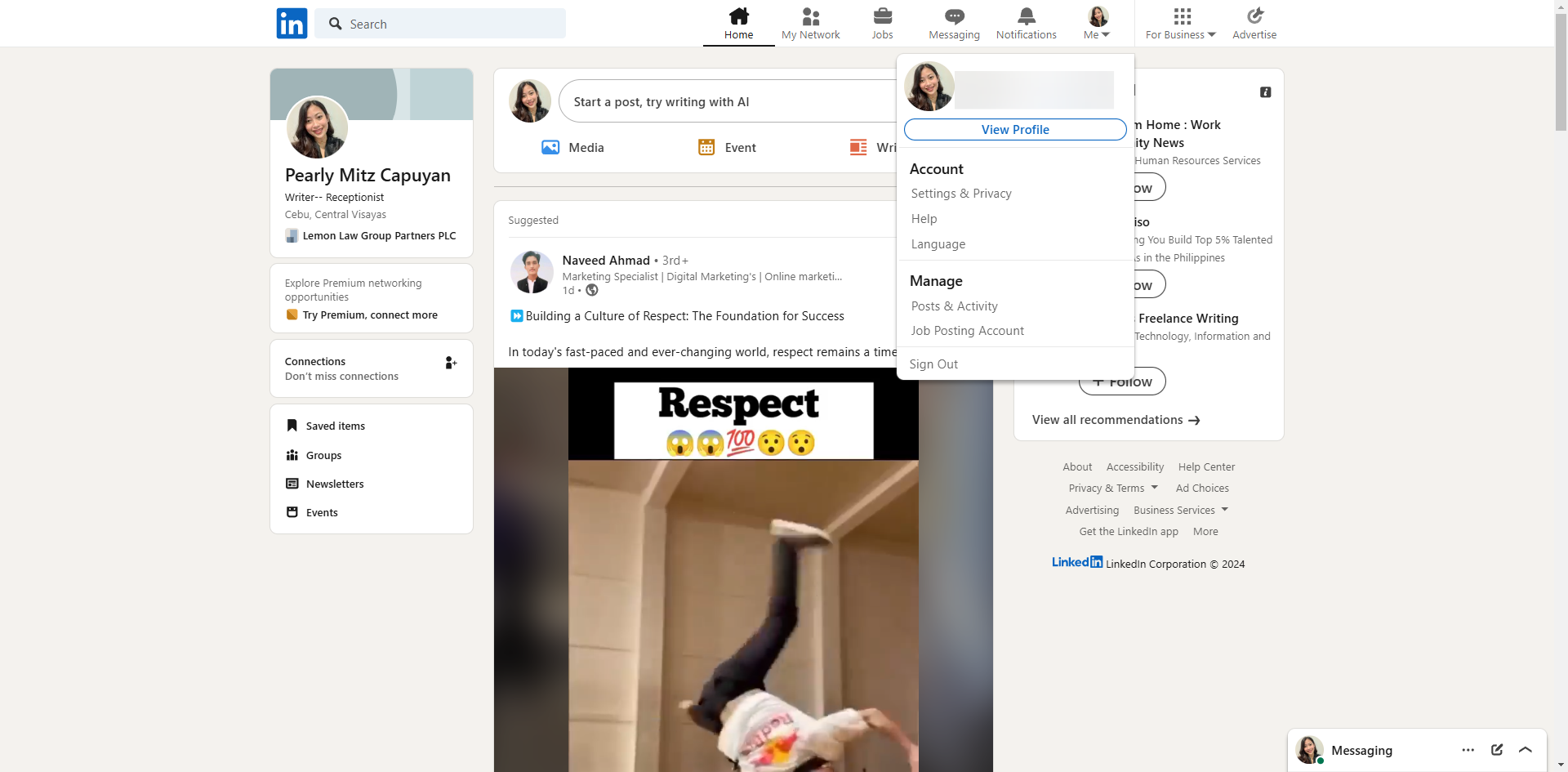Expand the Me account dropdown
This screenshot has width=1568, height=772.
[1097, 34]
